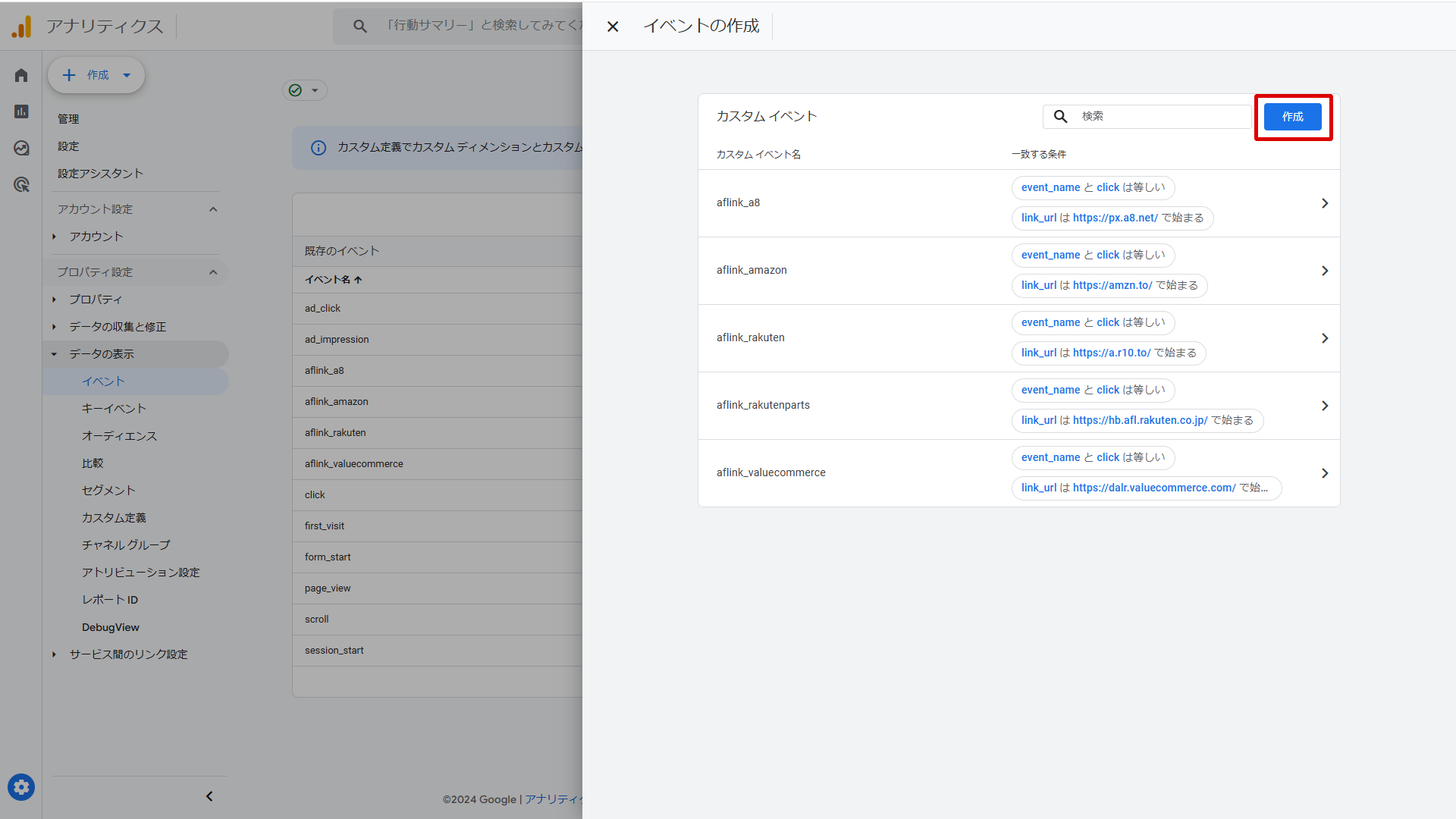This screenshot has height=819, width=1456.
Task: Open the Reports bar chart icon
Action: click(x=21, y=111)
